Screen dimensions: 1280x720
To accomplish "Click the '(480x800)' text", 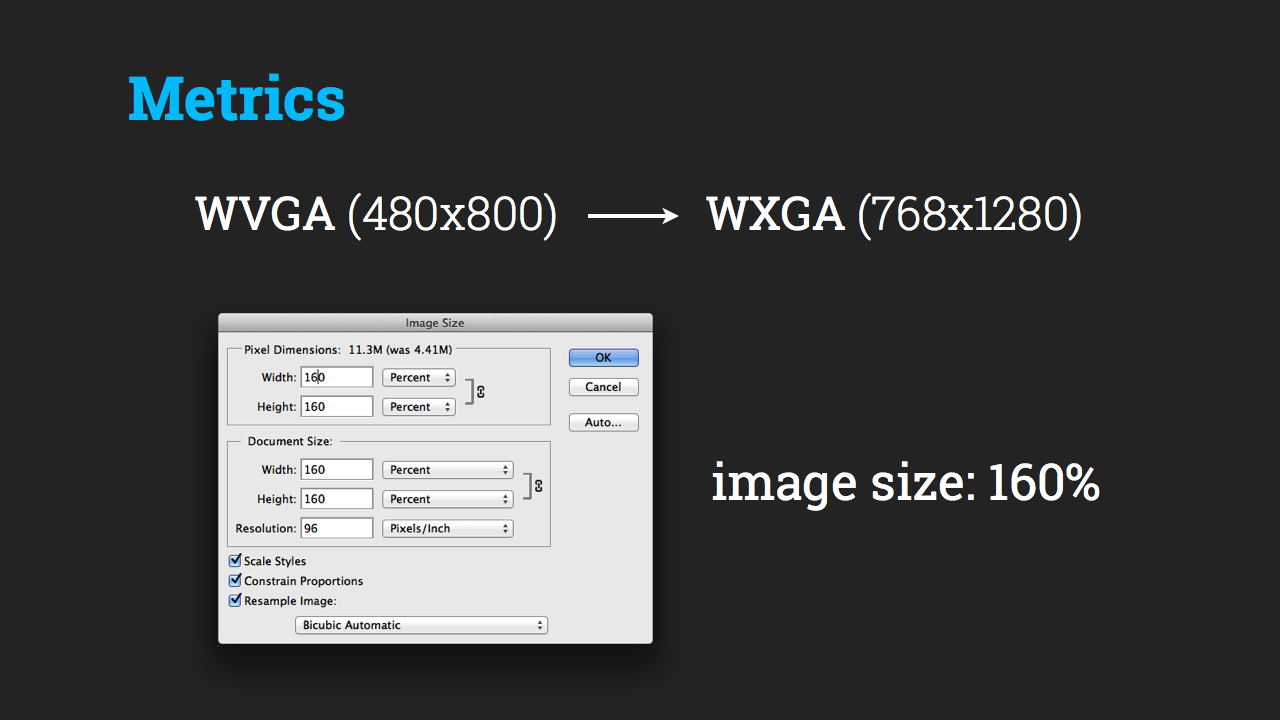I will [x=453, y=216].
